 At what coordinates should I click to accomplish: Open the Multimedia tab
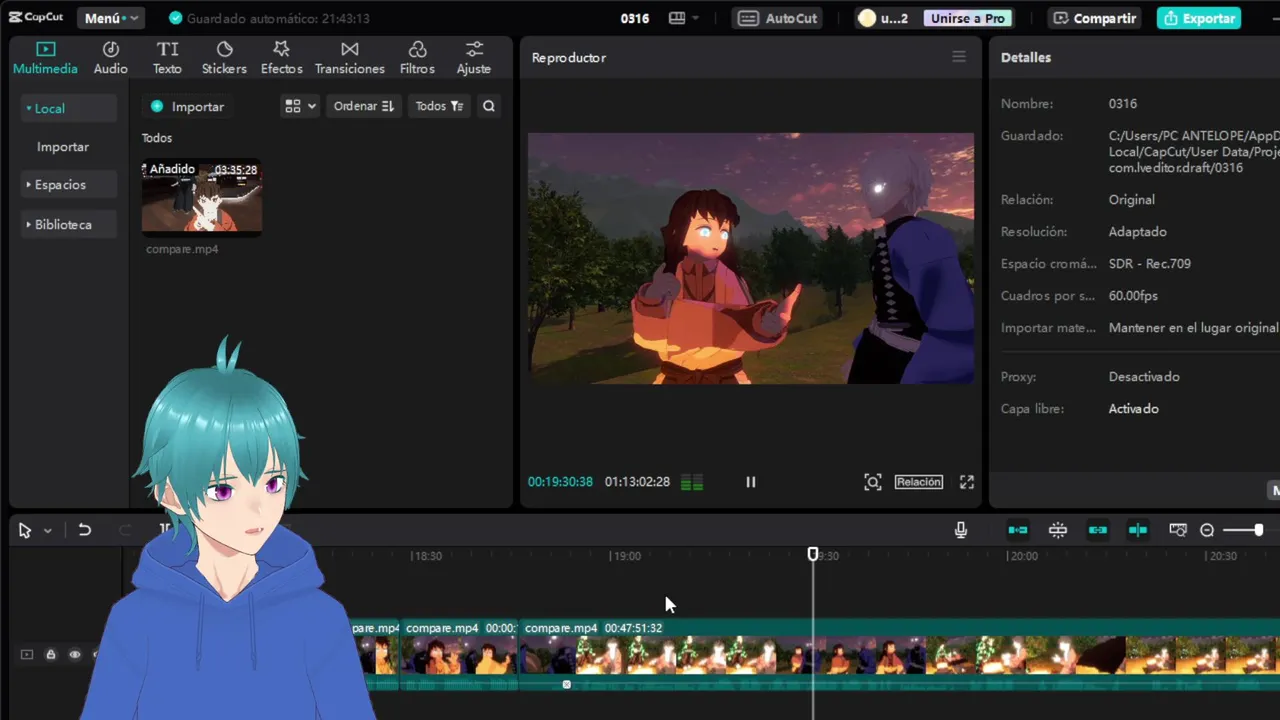coord(45,58)
